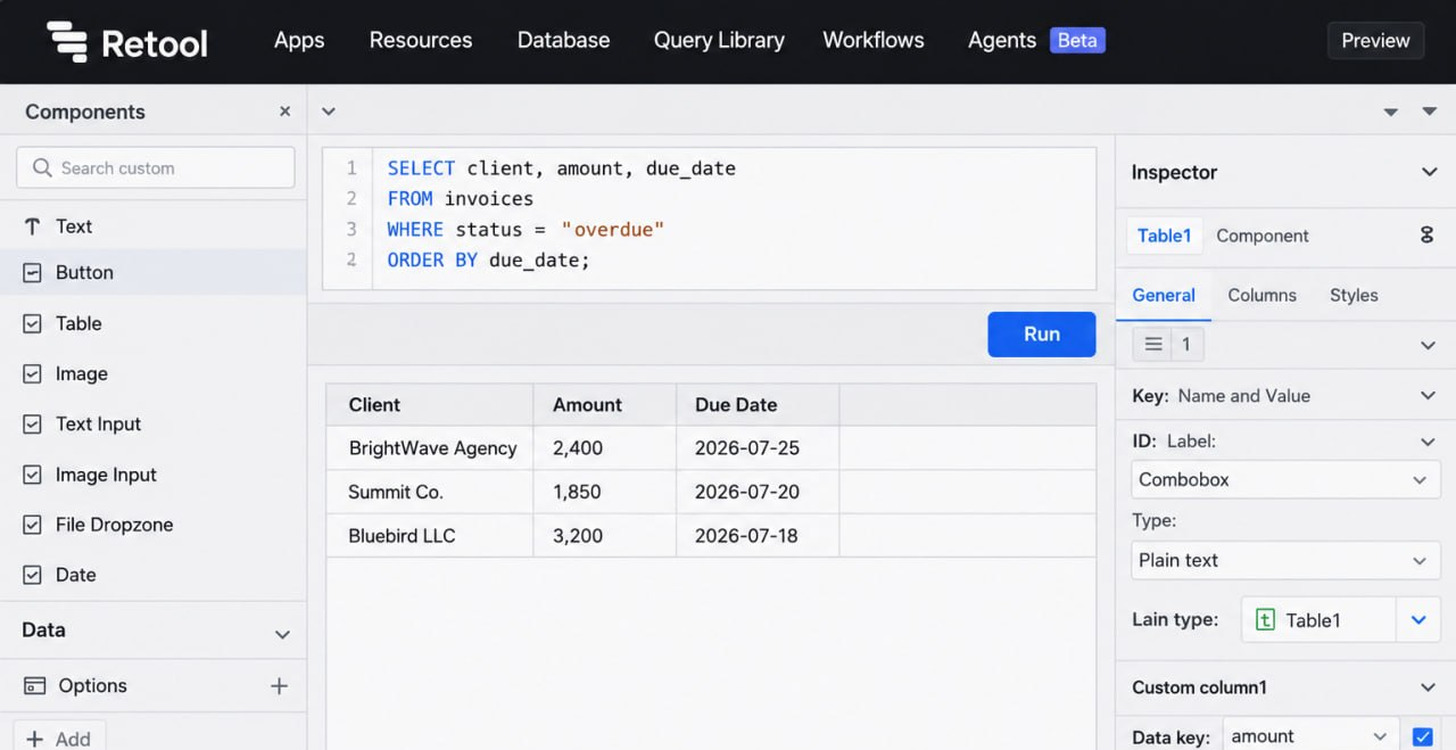Collapse the Inspector panel chevron
Viewport: 1456px width, 750px height.
[x=1429, y=172]
